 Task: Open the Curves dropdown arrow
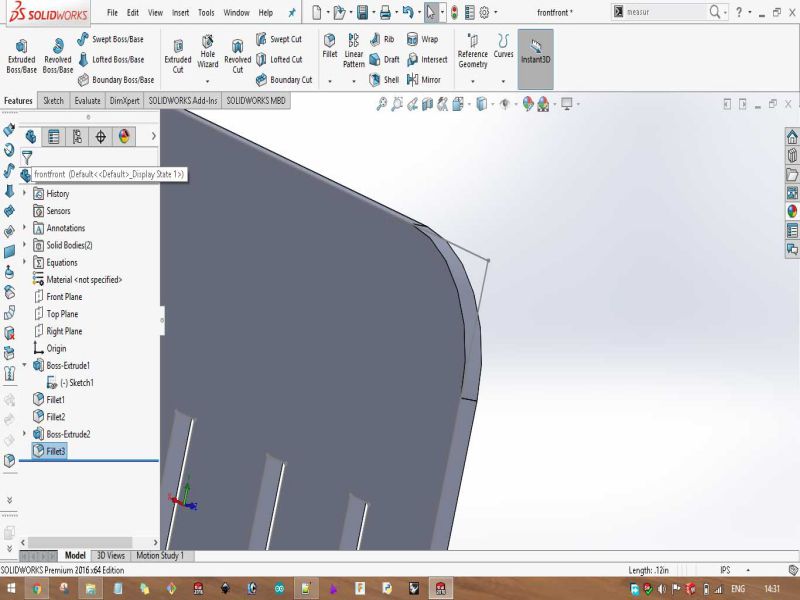[x=503, y=81]
